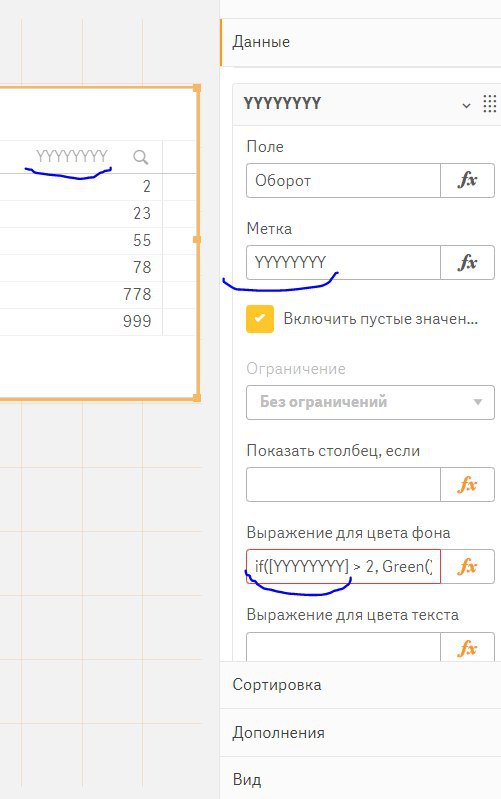Click the Метка input containing YYYYYYYY
This screenshot has height=799, width=501.
click(x=343, y=262)
